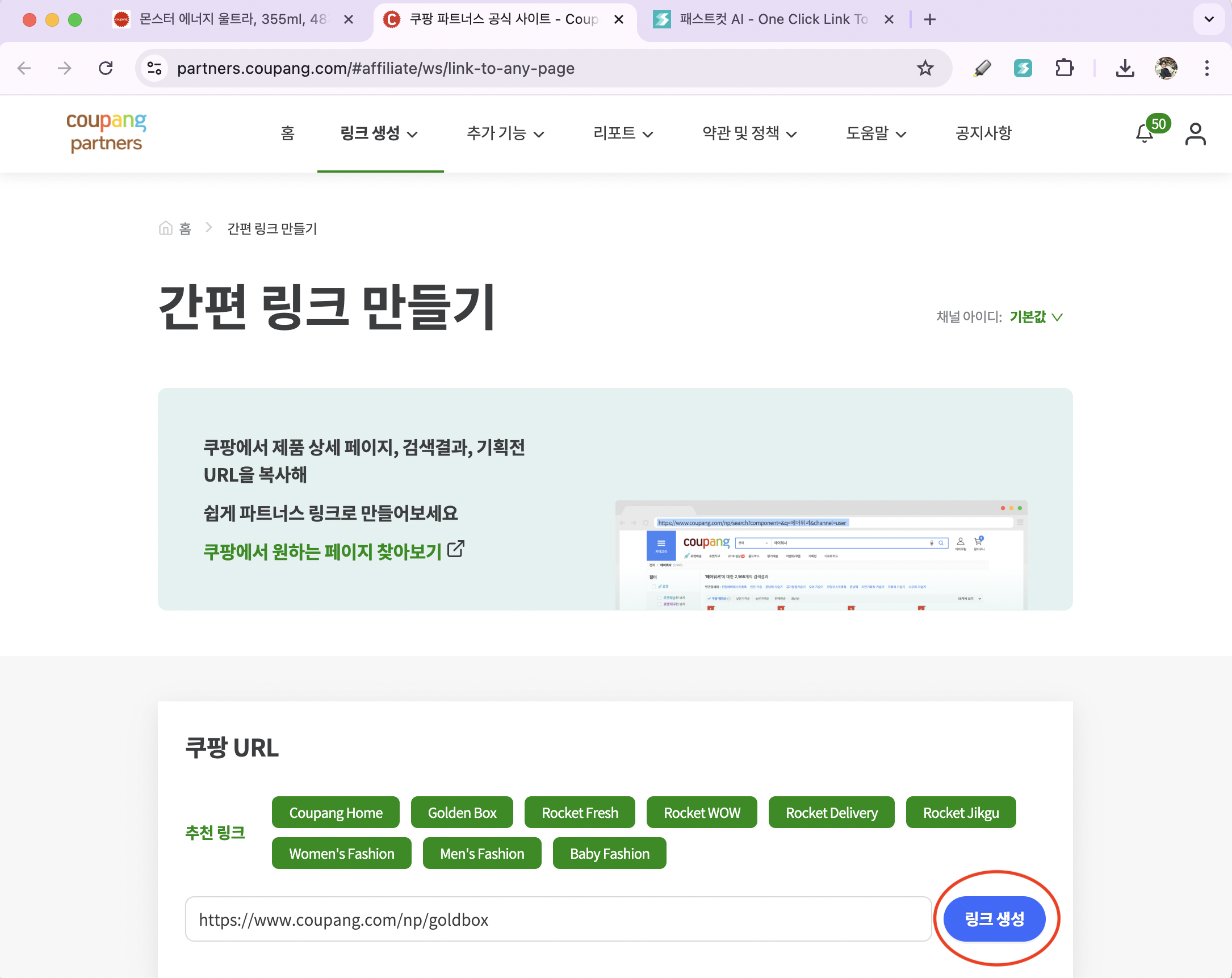Select the Women's Fashion recommended link
The height and width of the screenshot is (978, 1232).
342,853
